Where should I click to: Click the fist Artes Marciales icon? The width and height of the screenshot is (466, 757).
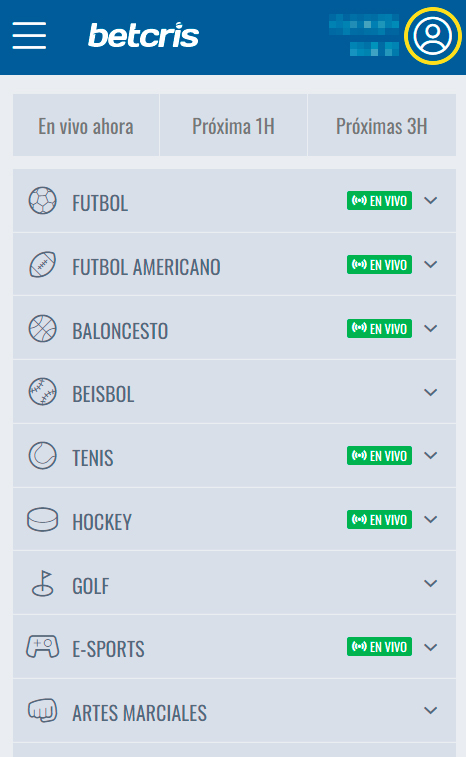click(42, 710)
